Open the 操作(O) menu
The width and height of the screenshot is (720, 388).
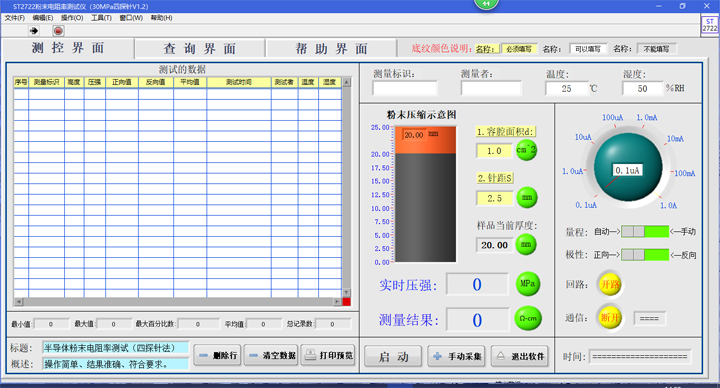click(x=72, y=17)
